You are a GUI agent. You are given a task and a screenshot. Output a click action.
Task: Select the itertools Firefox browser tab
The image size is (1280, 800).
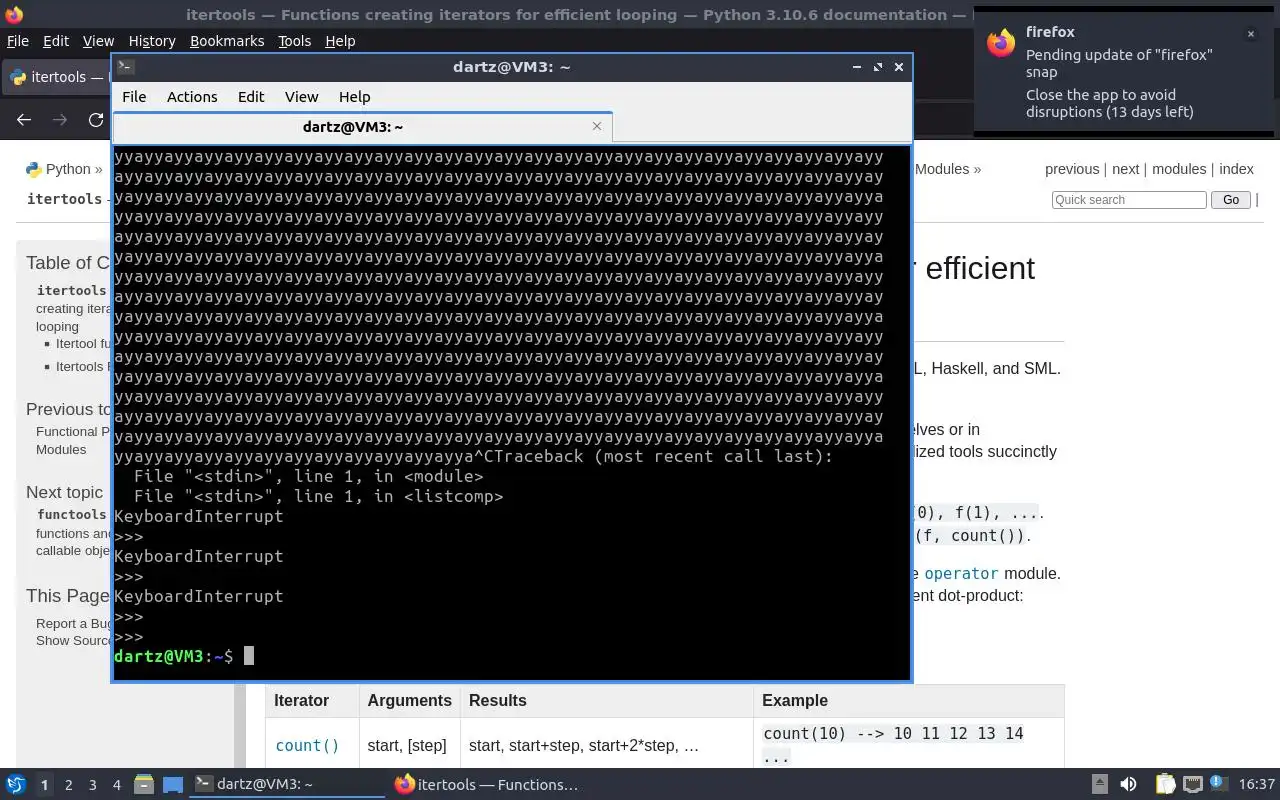click(x=58, y=77)
